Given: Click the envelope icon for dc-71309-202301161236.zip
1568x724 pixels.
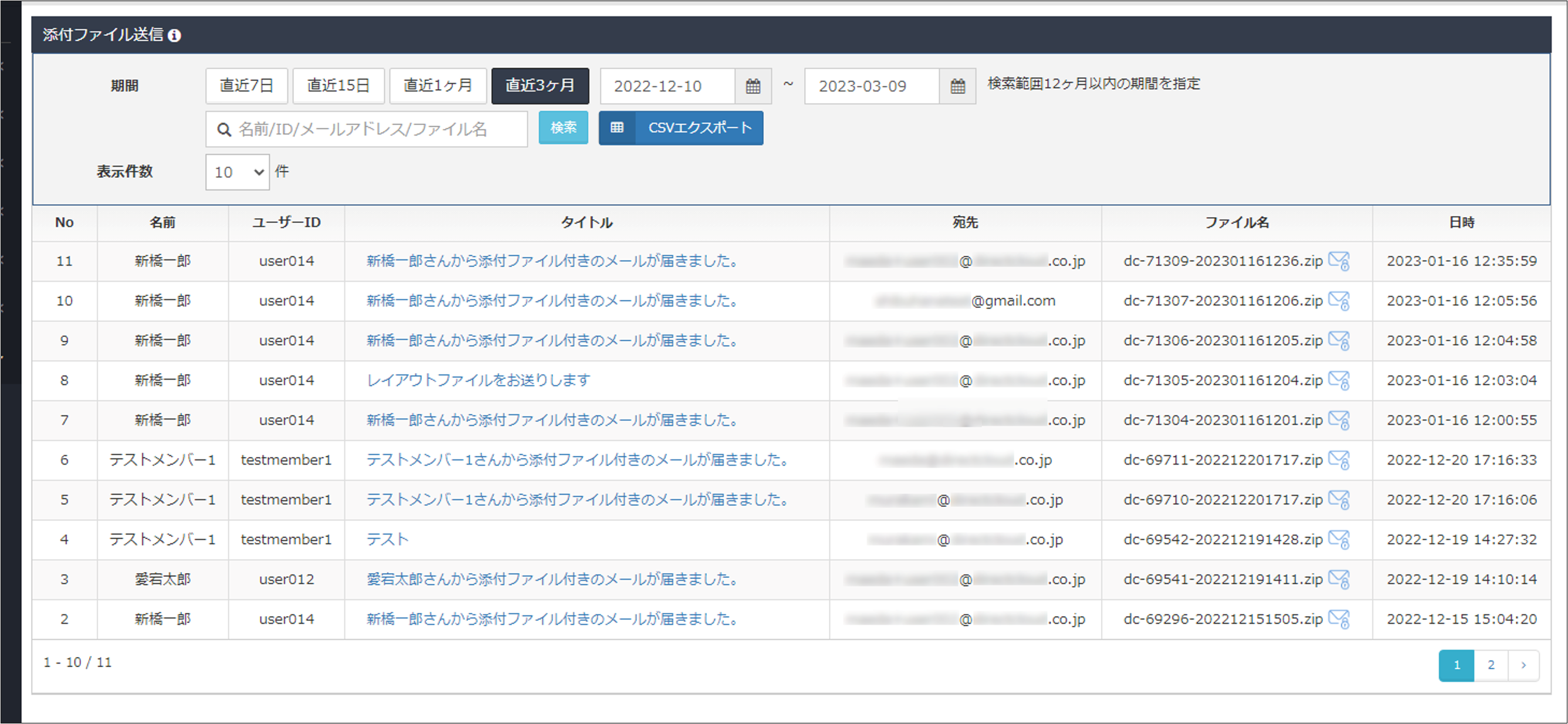Looking at the screenshot, I should coord(1340,260).
